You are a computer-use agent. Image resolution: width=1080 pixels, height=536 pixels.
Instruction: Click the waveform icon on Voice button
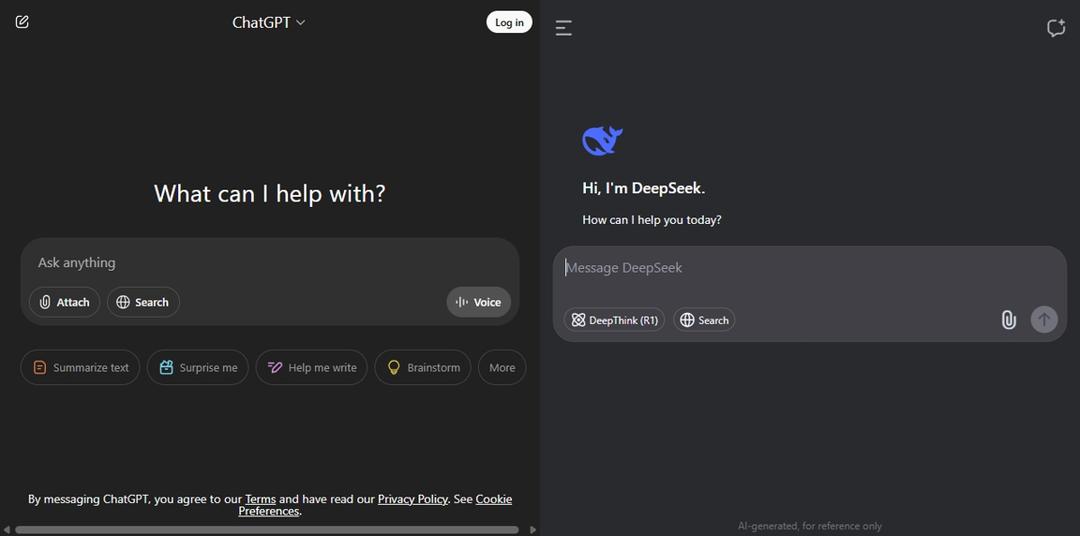coord(462,302)
